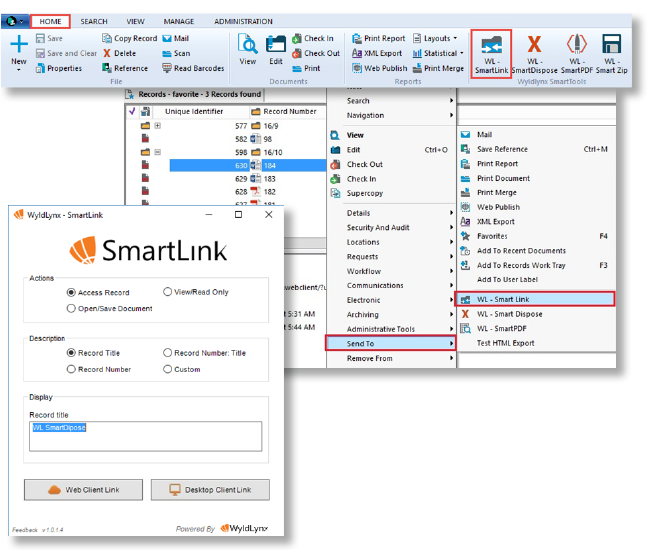Expand the Navigation submenu

pyautogui.click(x=392, y=115)
